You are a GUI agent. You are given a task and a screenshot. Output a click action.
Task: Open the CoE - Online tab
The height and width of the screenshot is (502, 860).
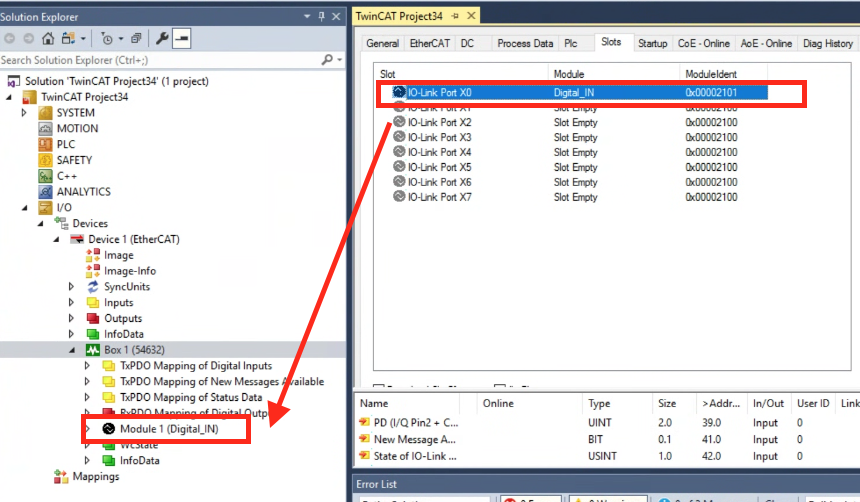pyautogui.click(x=704, y=43)
